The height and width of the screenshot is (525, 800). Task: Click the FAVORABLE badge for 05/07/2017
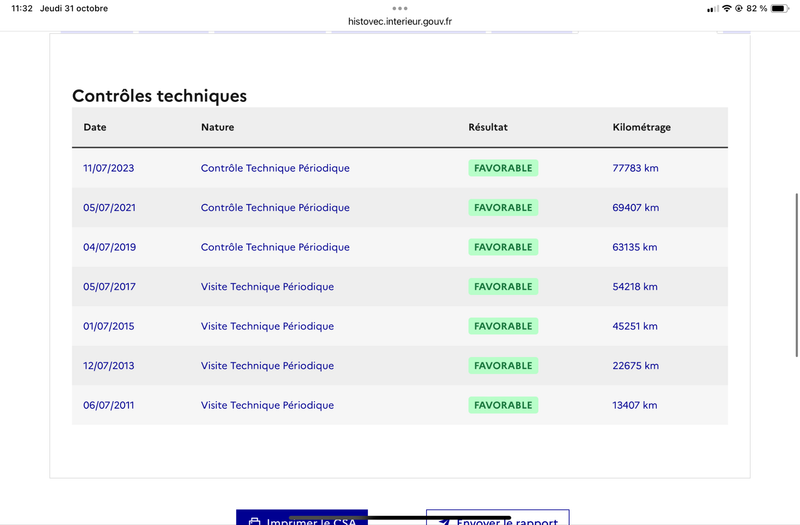(x=503, y=287)
